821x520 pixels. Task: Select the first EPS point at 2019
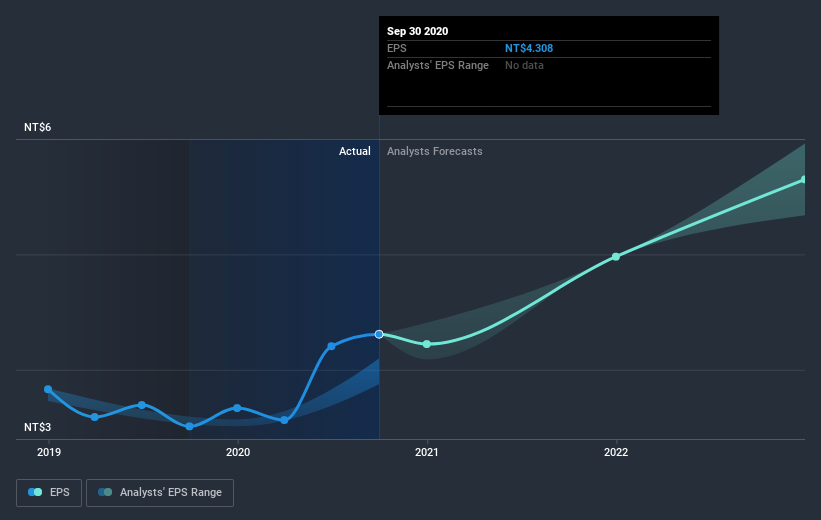point(48,389)
